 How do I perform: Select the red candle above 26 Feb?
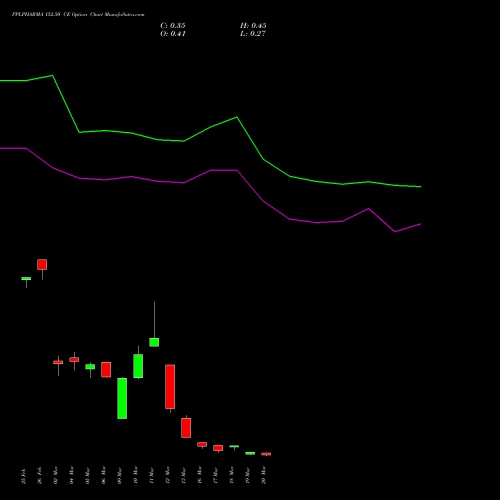(42, 264)
